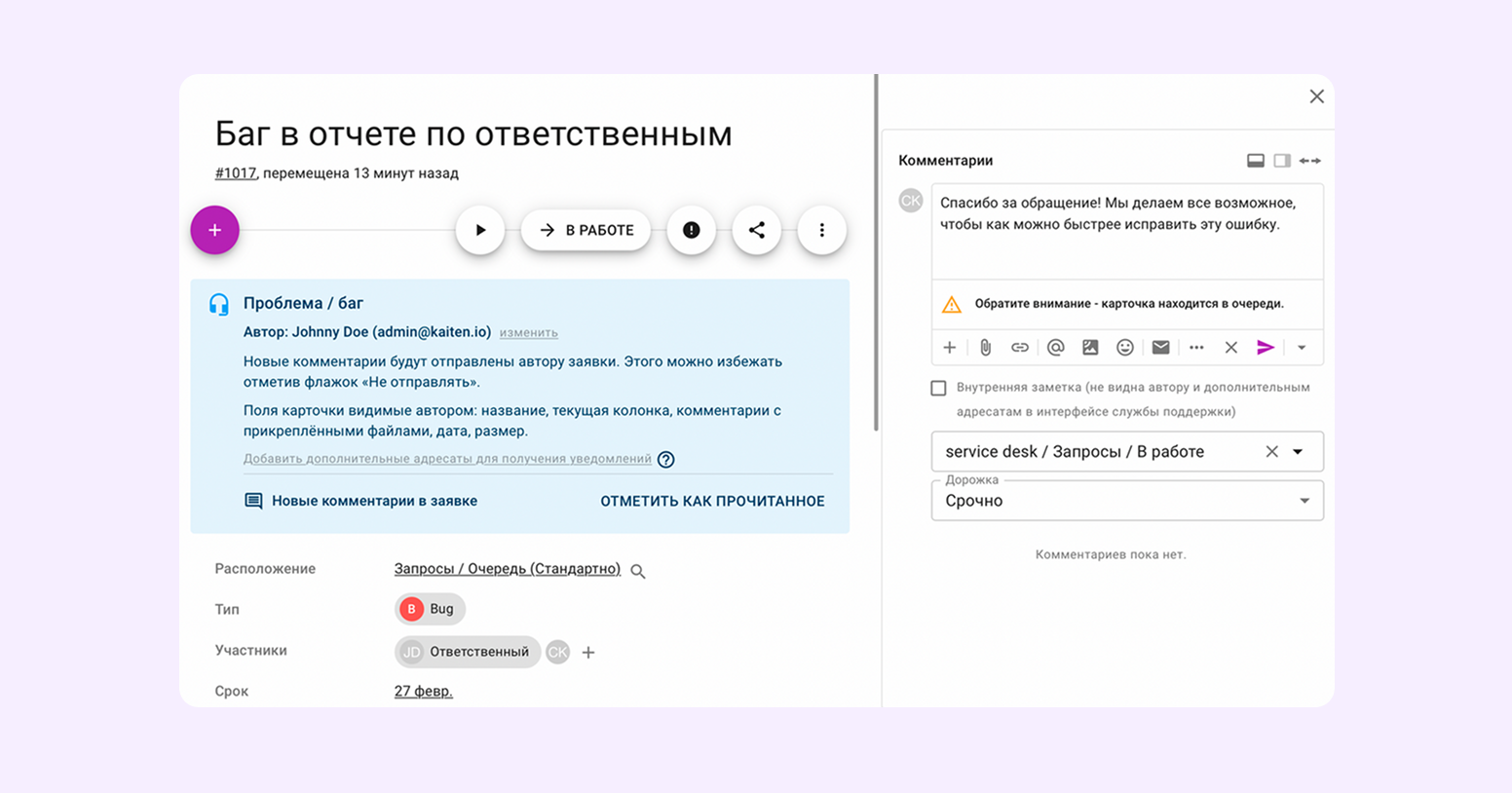Attach a file with the paperclip icon
The image size is (1512, 793).
pos(985,348)
